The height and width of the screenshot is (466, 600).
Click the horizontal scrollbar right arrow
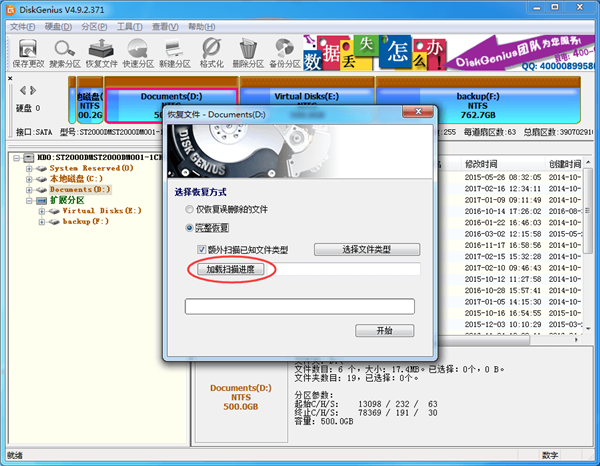coord(577,340)
